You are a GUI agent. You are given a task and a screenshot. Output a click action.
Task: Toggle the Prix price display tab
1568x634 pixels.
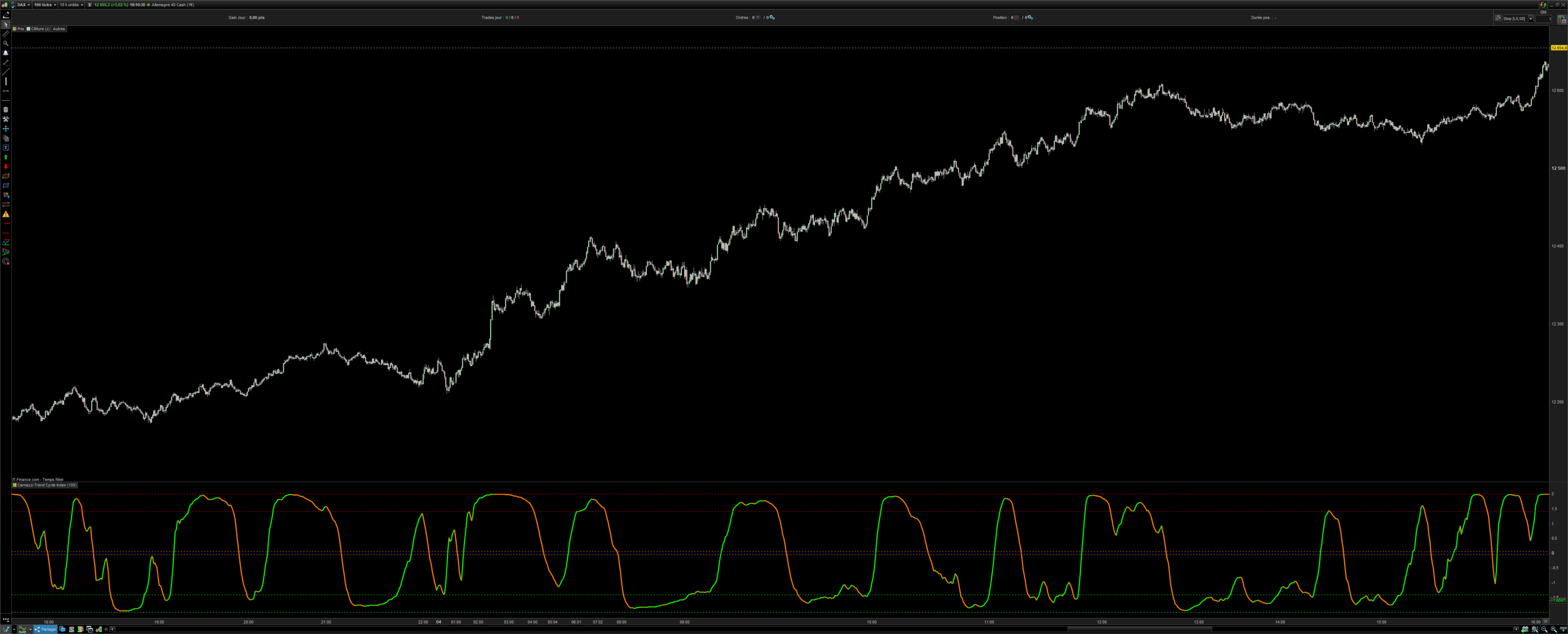[x=18, y=29]
